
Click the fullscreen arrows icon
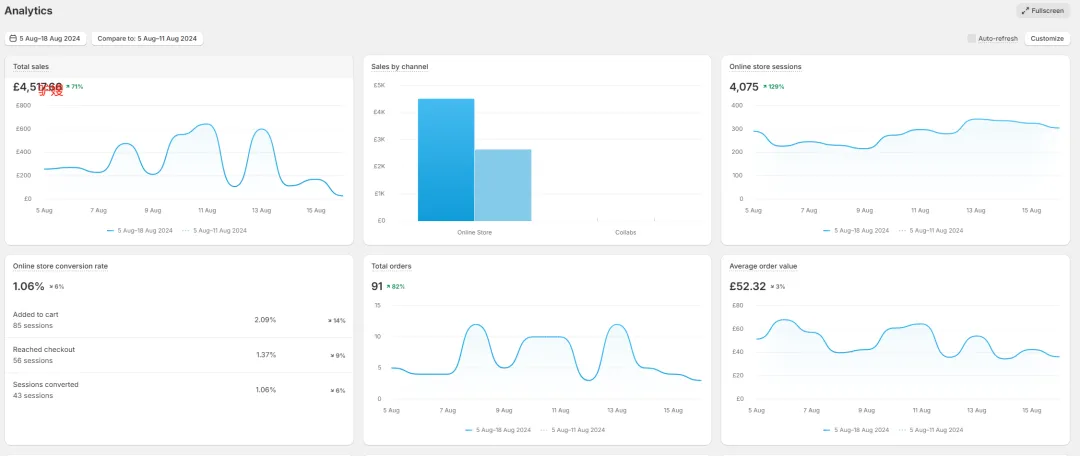[1025, 11]
